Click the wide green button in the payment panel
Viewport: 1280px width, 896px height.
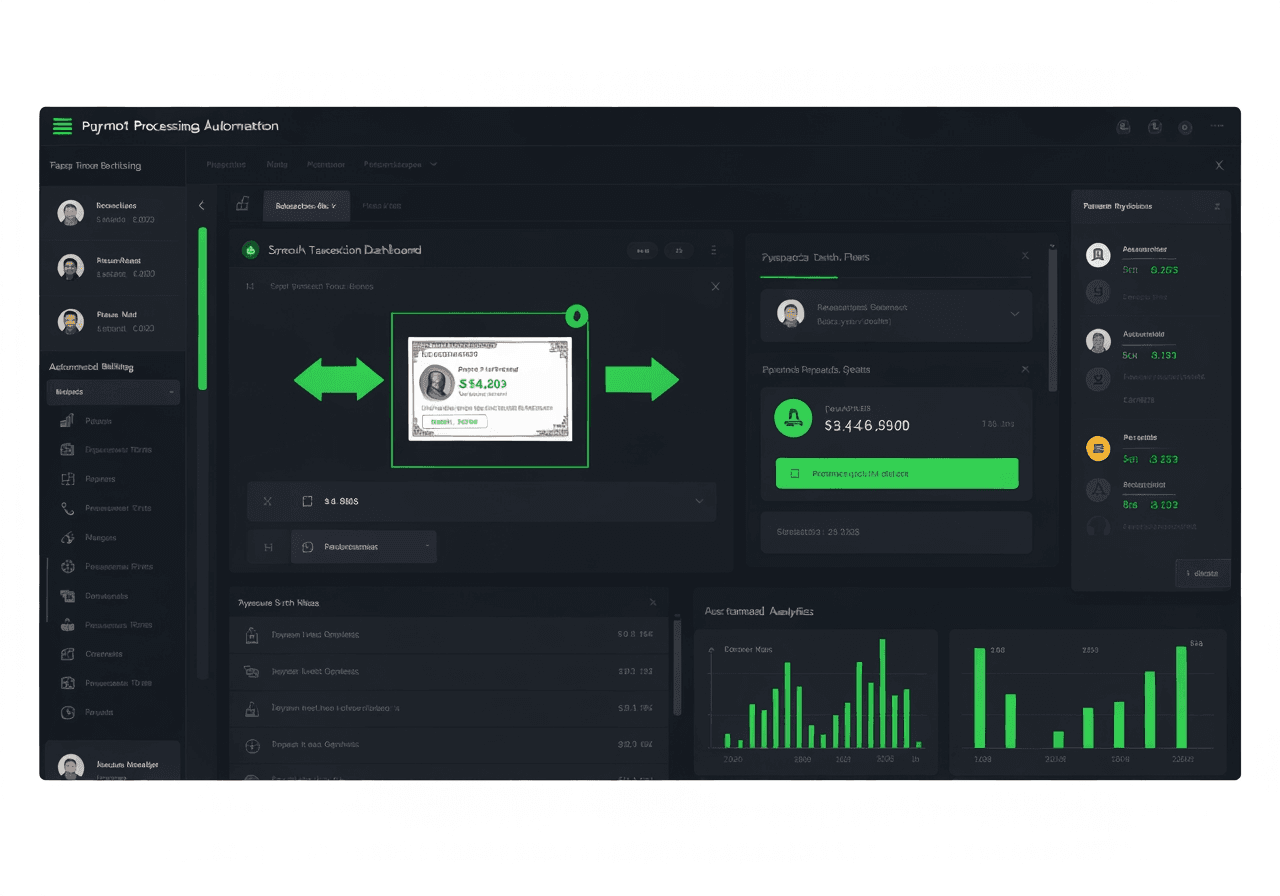click(x=897, y=474)
